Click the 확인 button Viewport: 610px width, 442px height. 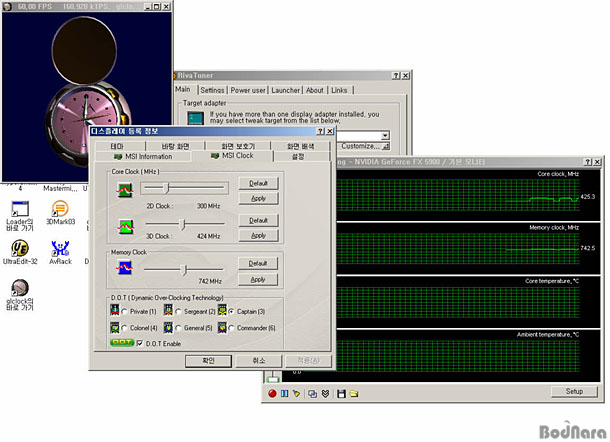(208, 361)
